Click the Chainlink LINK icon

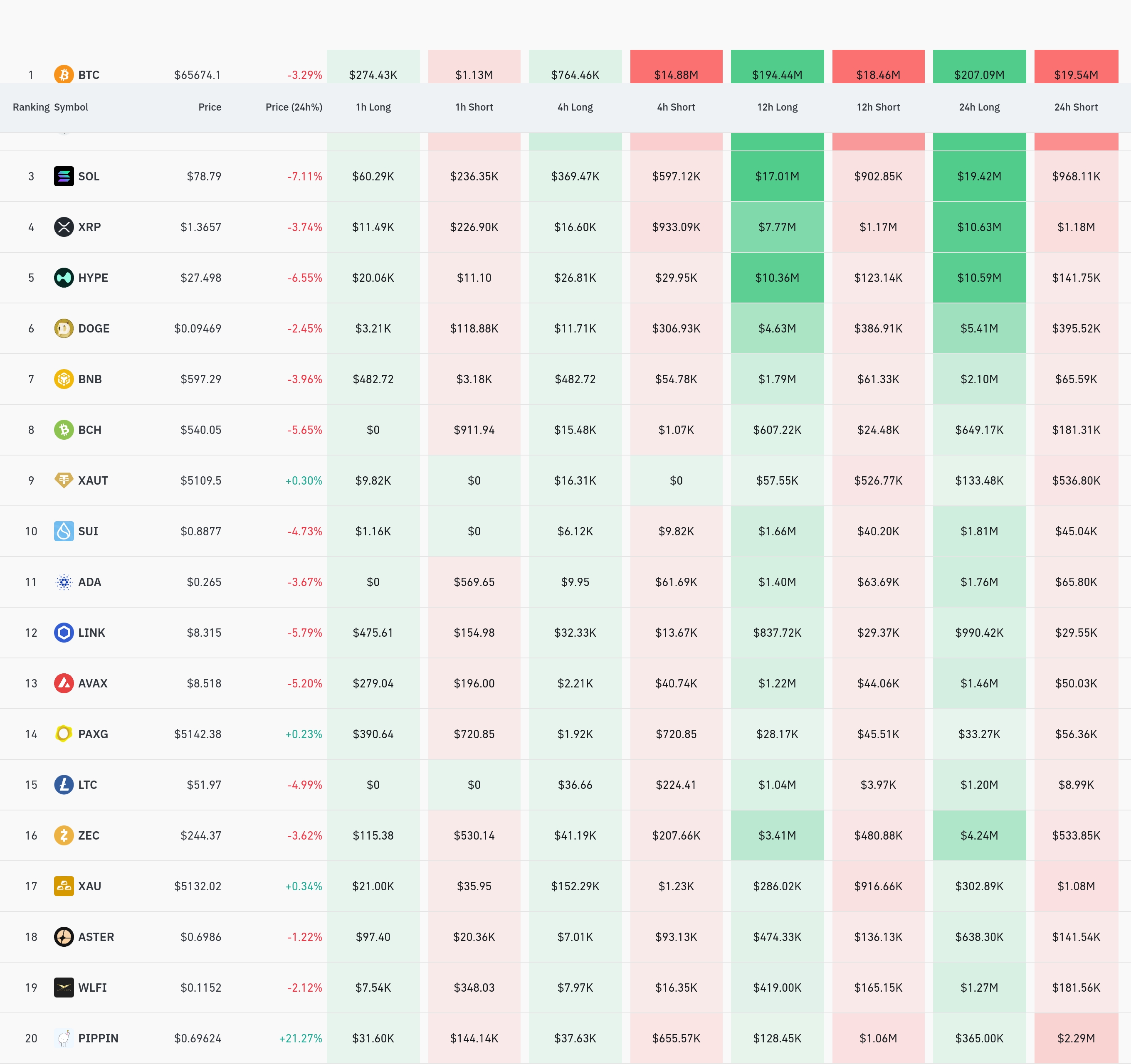click(64, 632)
